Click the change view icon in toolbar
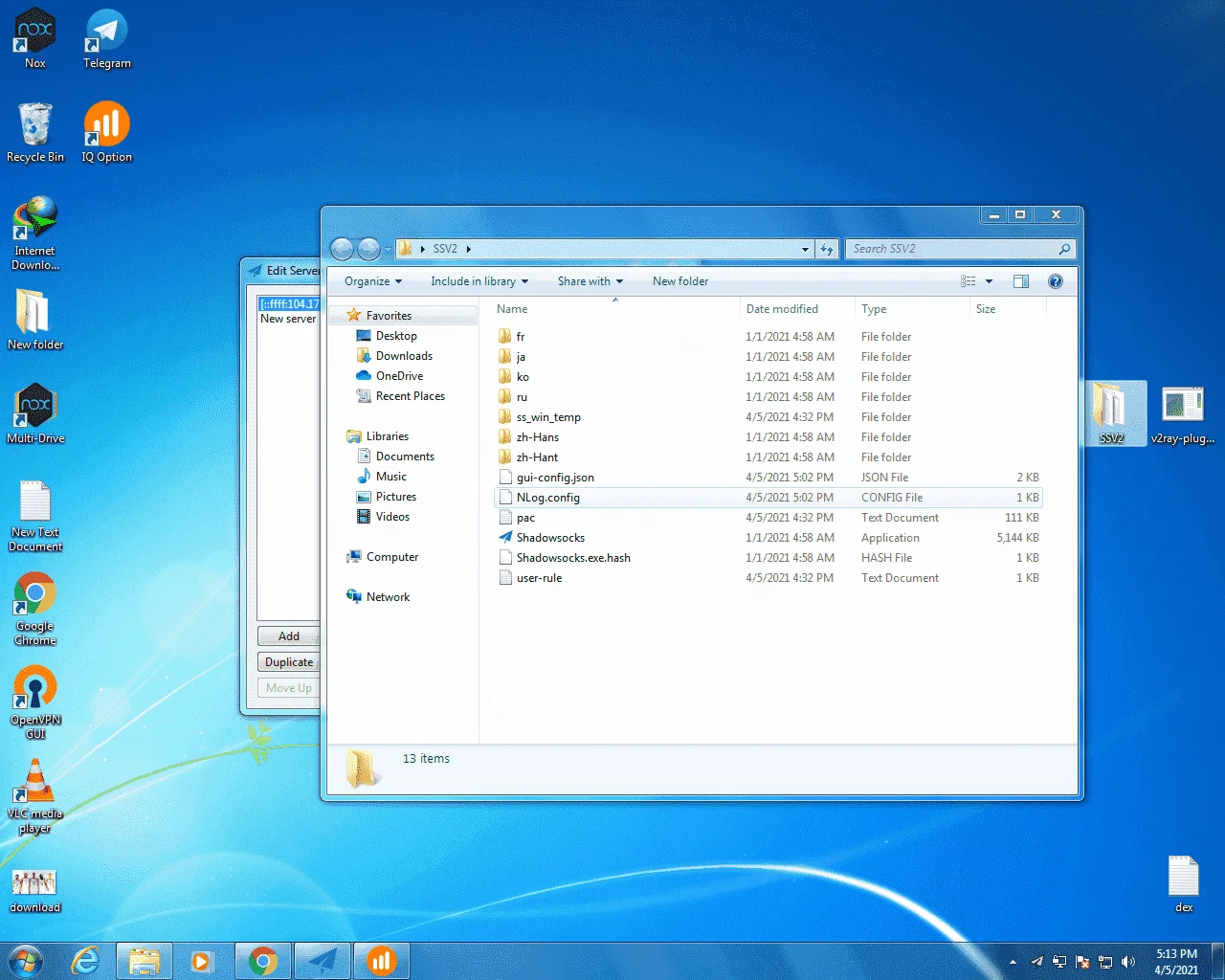The image size is (1225, 980). [969, 281]
